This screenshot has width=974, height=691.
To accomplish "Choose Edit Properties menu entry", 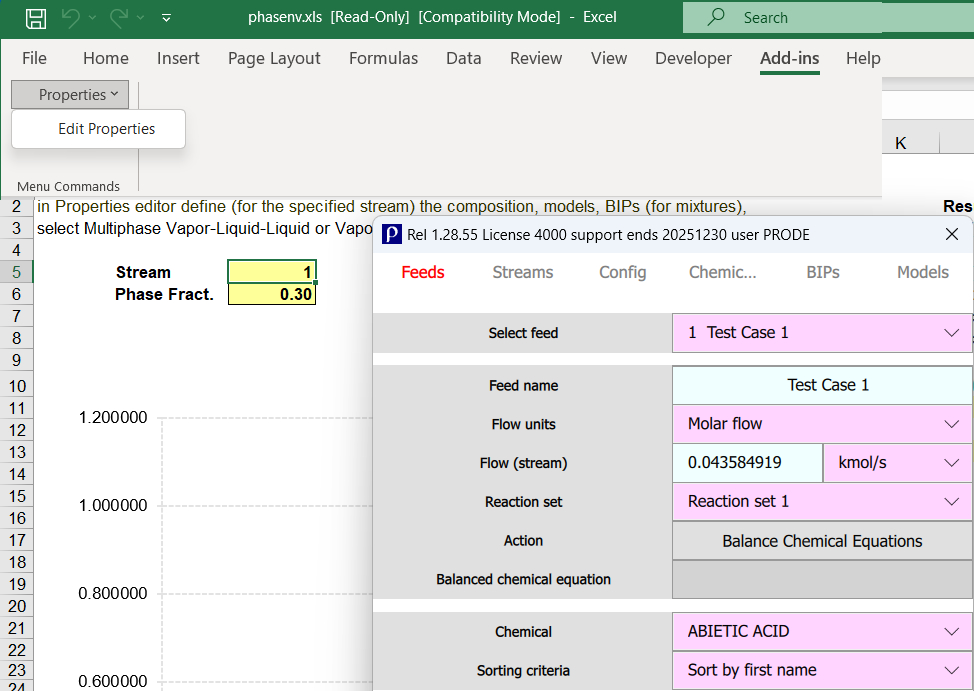I will click(x=98, y=129).
